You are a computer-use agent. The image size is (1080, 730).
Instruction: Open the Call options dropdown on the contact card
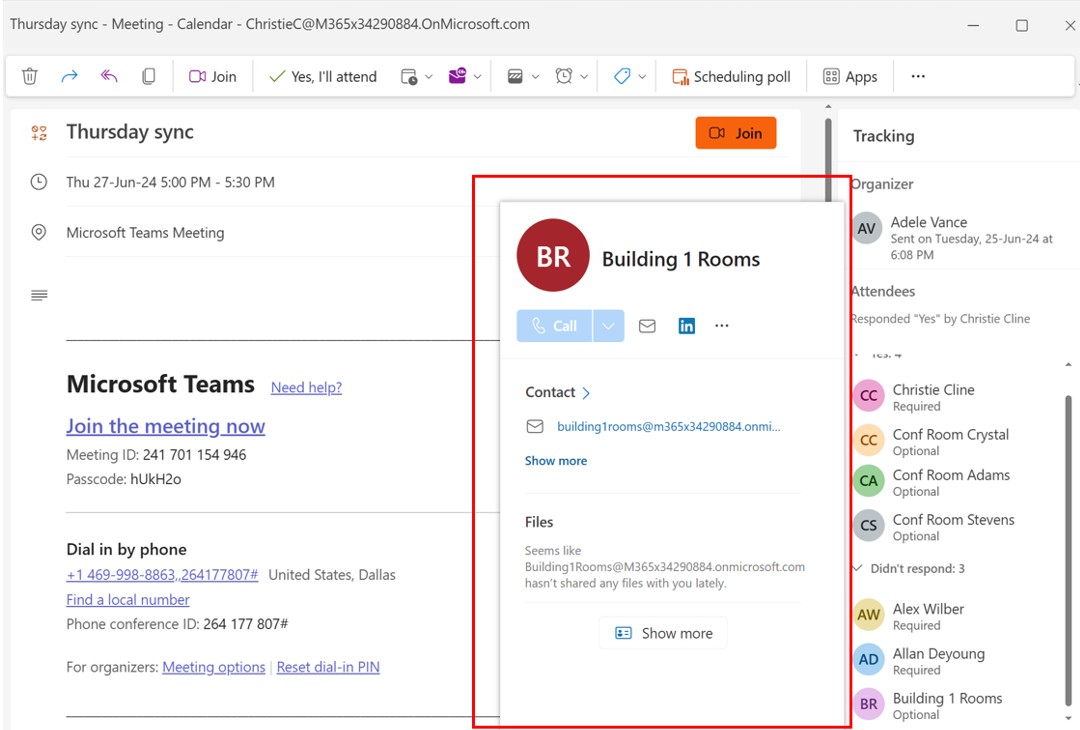tap(608, 325)
